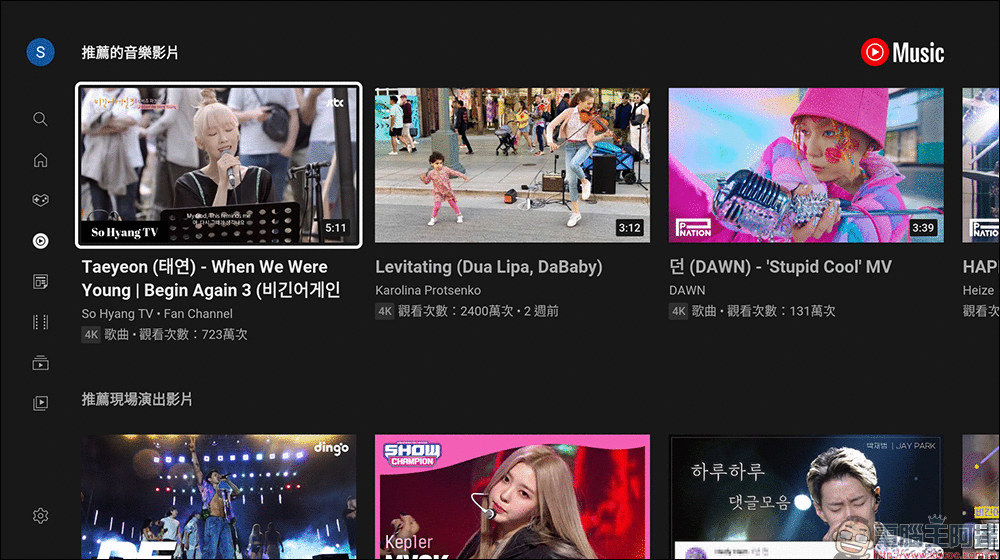Viewport: 1000px width, 560px height.
Task: Open Settings gear icon
Action: pos(40,515)
